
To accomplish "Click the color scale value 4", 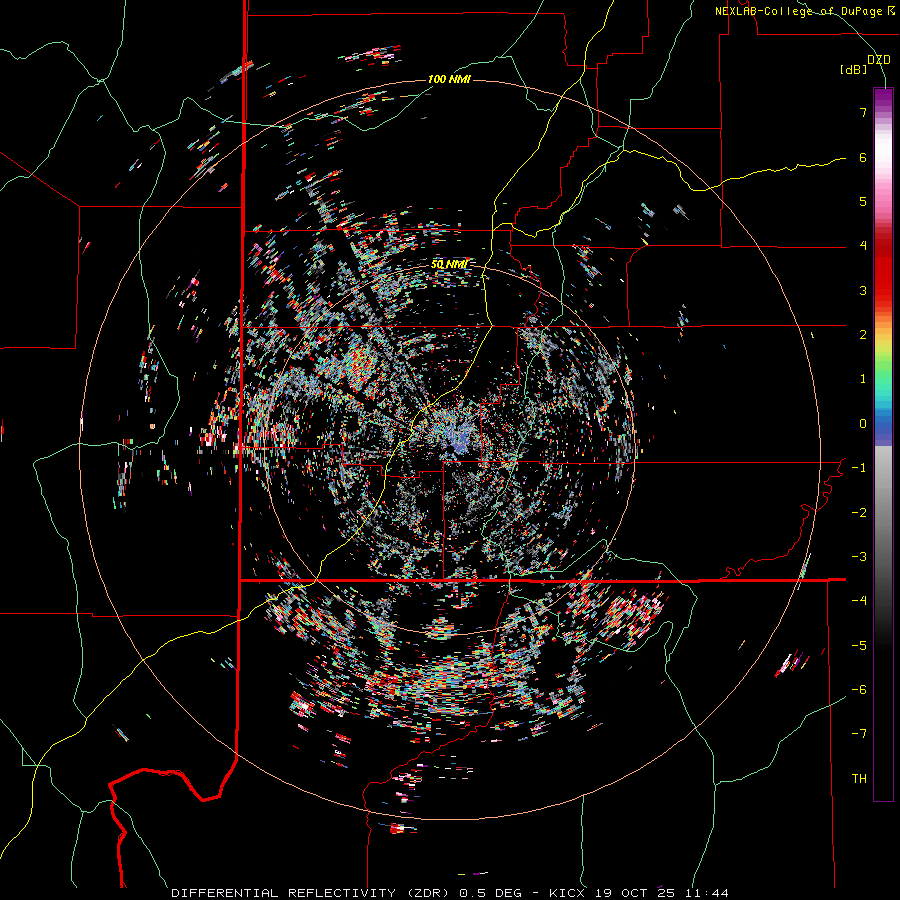I will point(863,246).
